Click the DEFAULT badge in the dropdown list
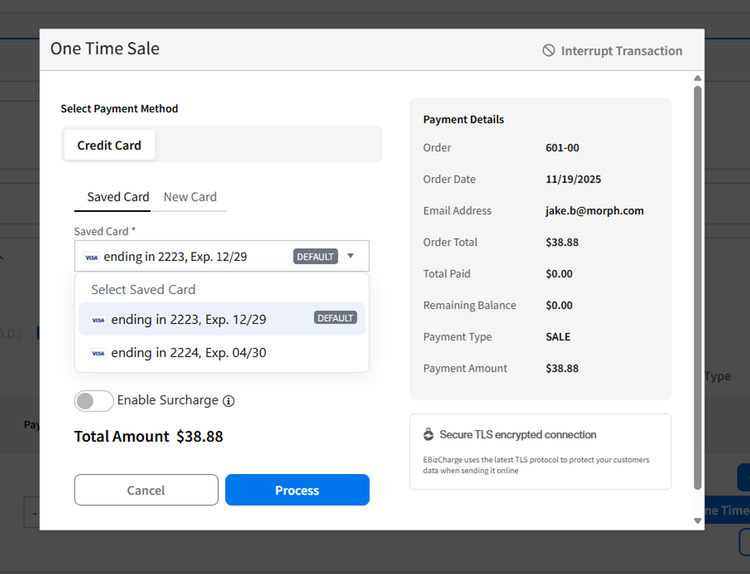The width and height of the screenshot is (750, 574). pyautogui.click(x=335, y=318)
